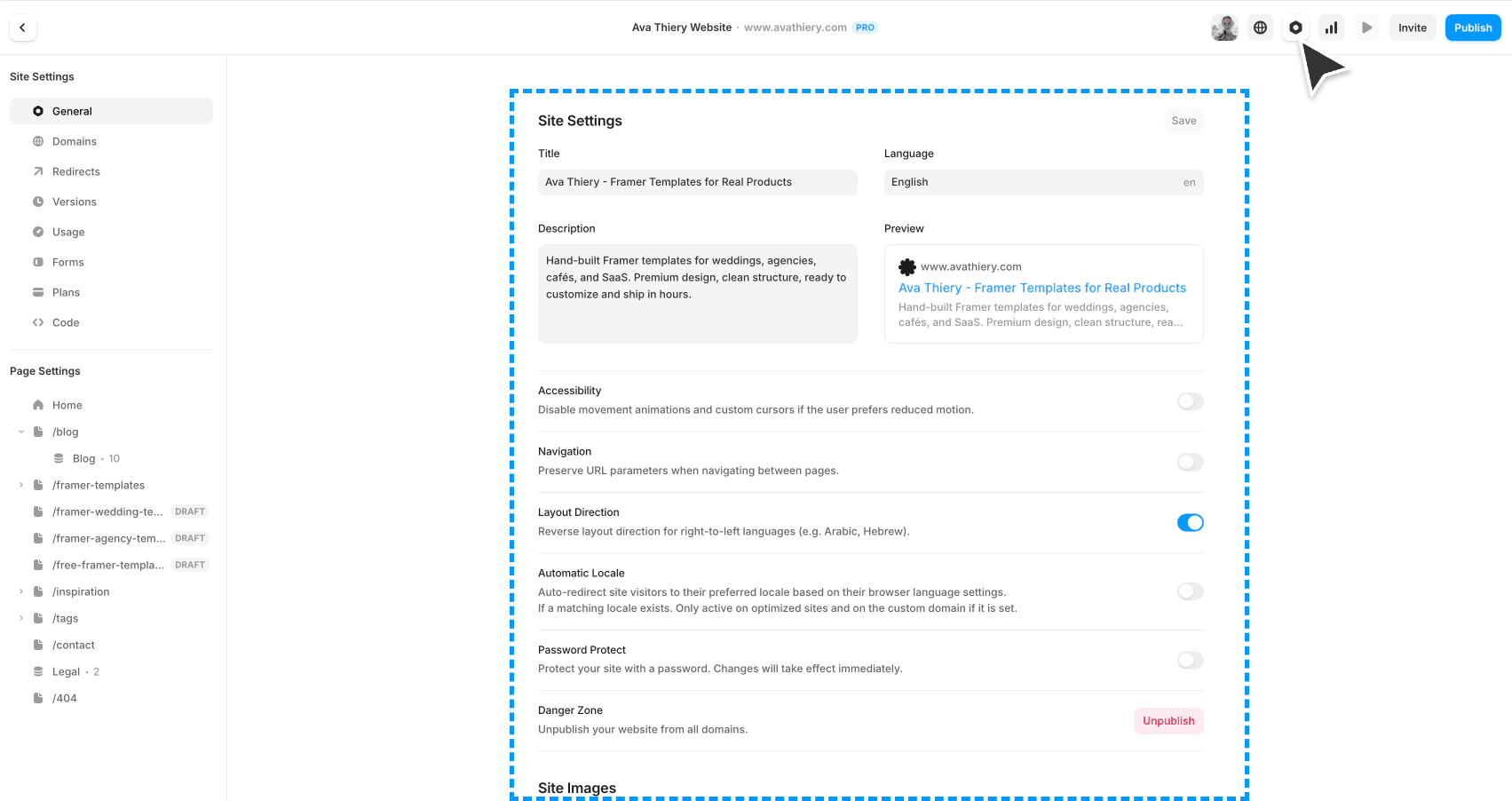
Task: Click the Invite button
Action: 1413,28
